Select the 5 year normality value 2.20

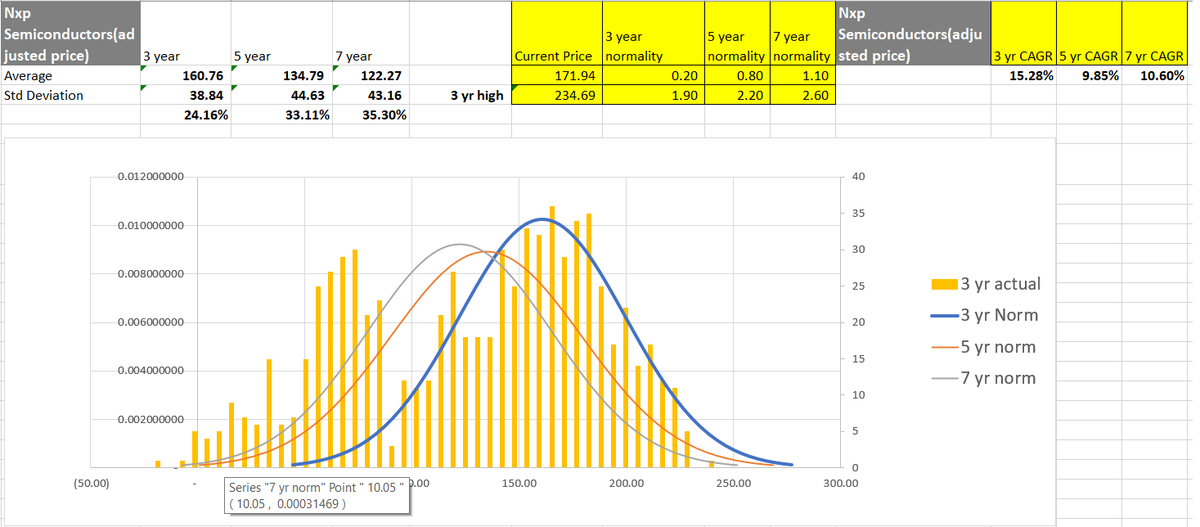737,95
